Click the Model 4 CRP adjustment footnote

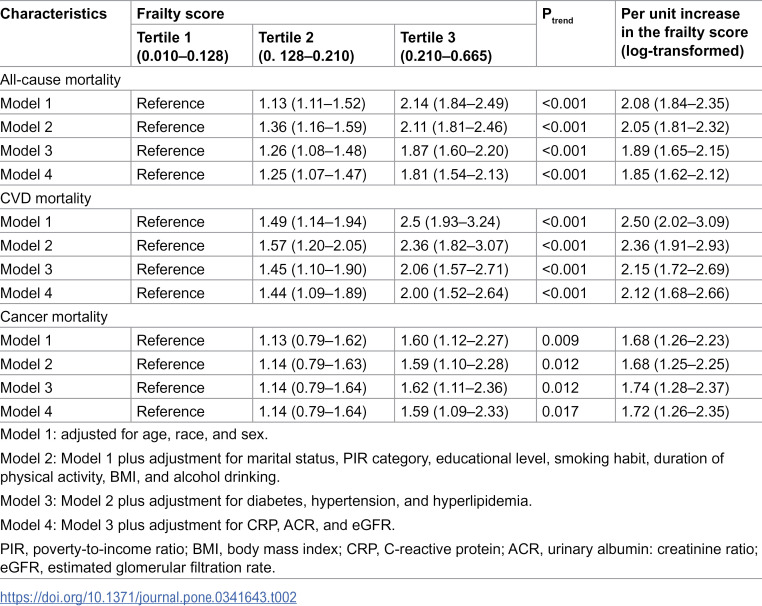pos(197,525)
